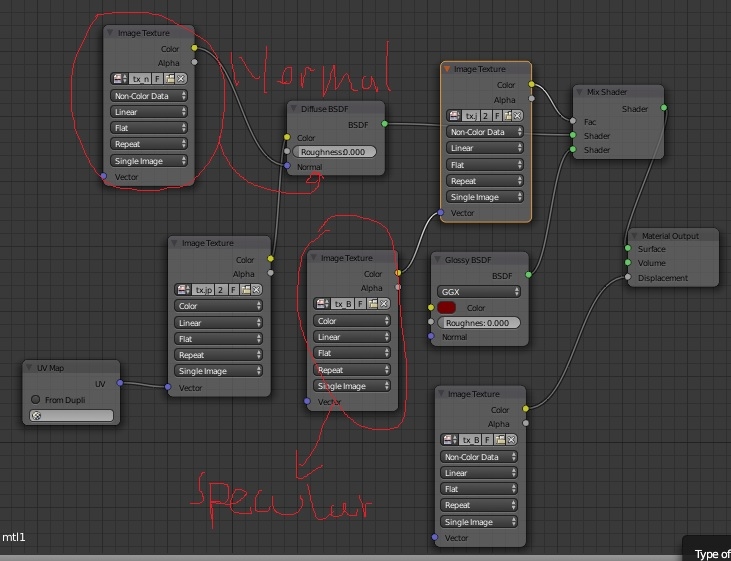Image resolution: width=731 pixels, height=561 pixels.
Task: Open file folder icon in tx.jp texture node
Action: 245,290
